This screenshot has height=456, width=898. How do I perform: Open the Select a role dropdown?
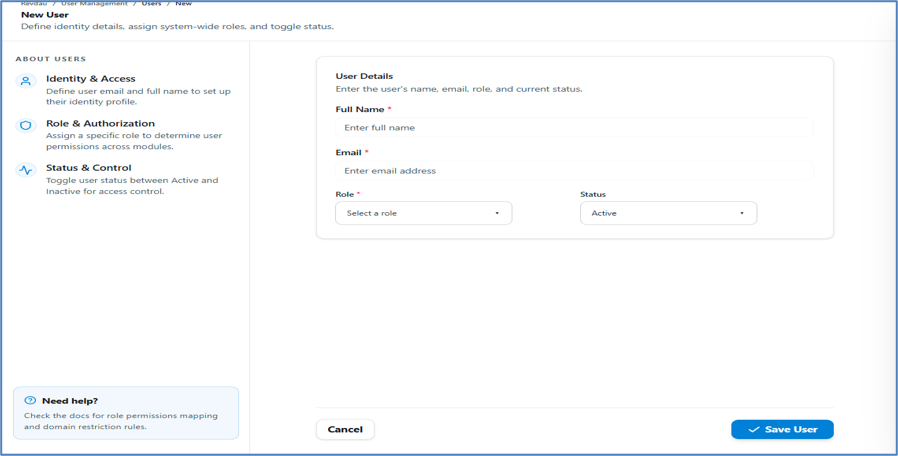pyautogui.click(x=423, y=213)
